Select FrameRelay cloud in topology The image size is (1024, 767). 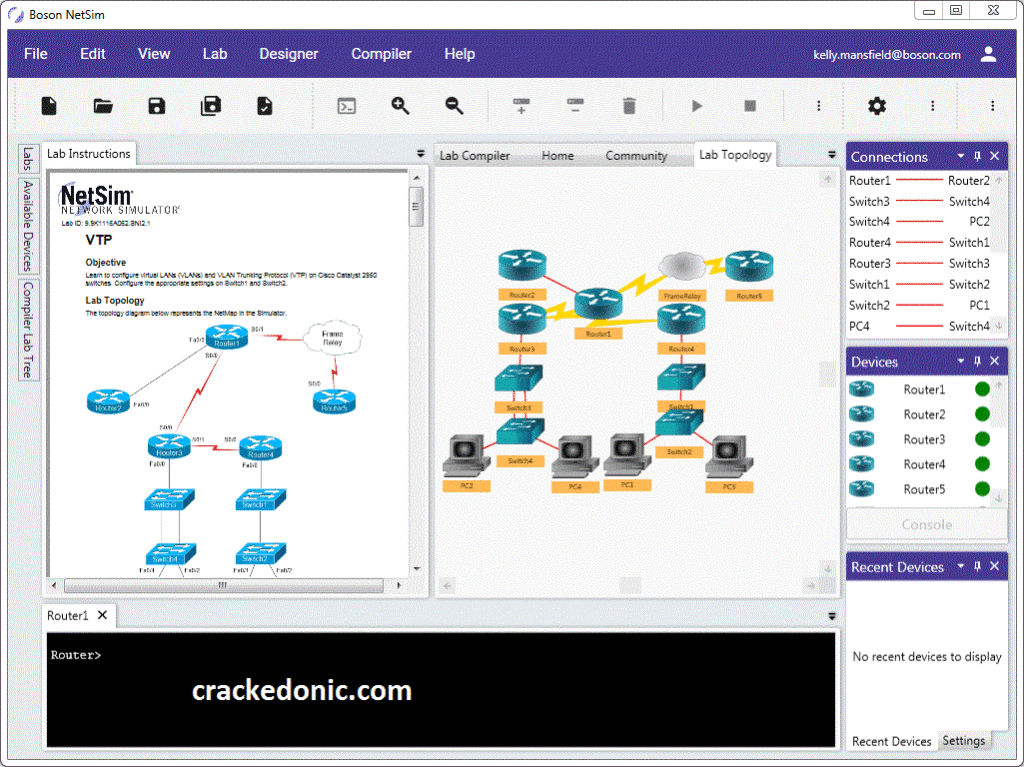coord(682,266)
